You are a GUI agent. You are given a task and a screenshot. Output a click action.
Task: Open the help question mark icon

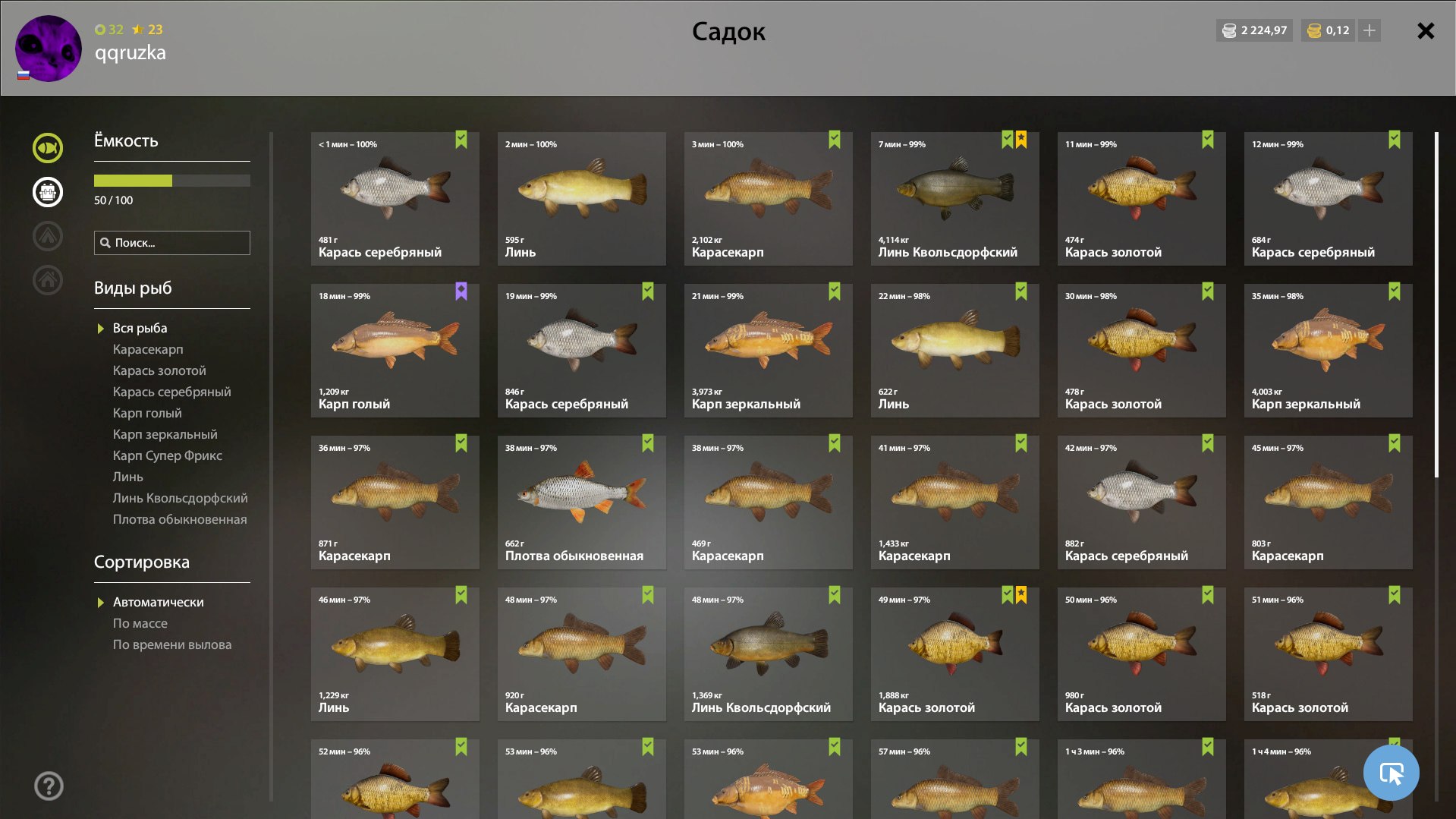[49, 786]
